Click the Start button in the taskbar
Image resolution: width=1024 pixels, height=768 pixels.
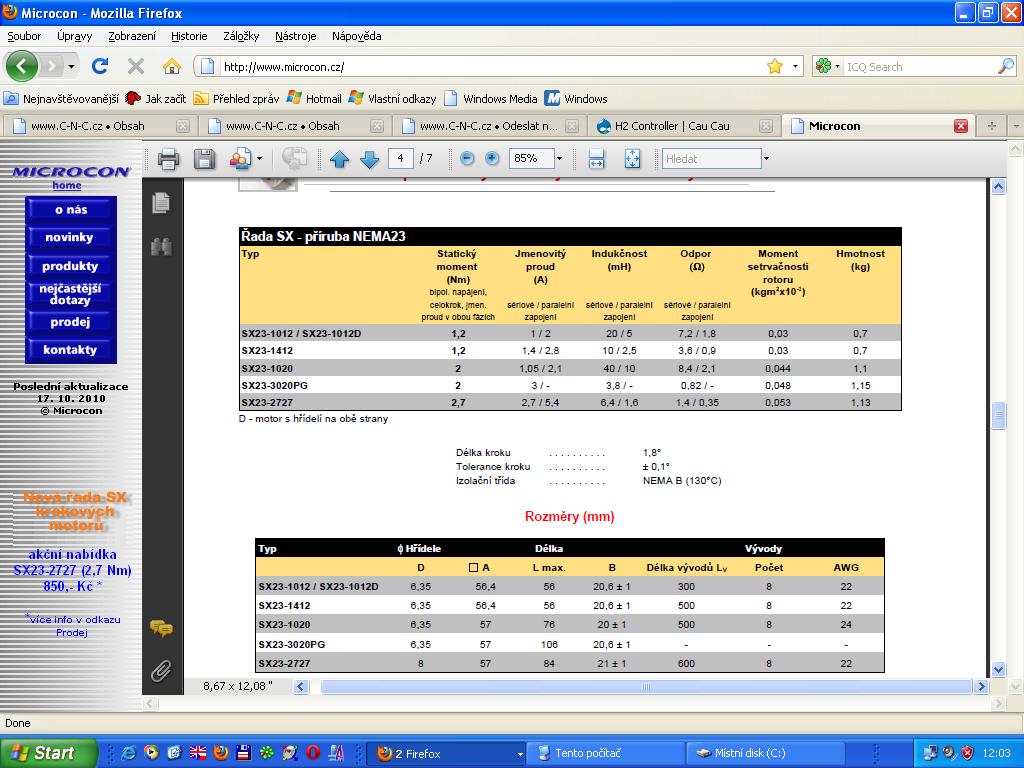[x=48, y=753]
